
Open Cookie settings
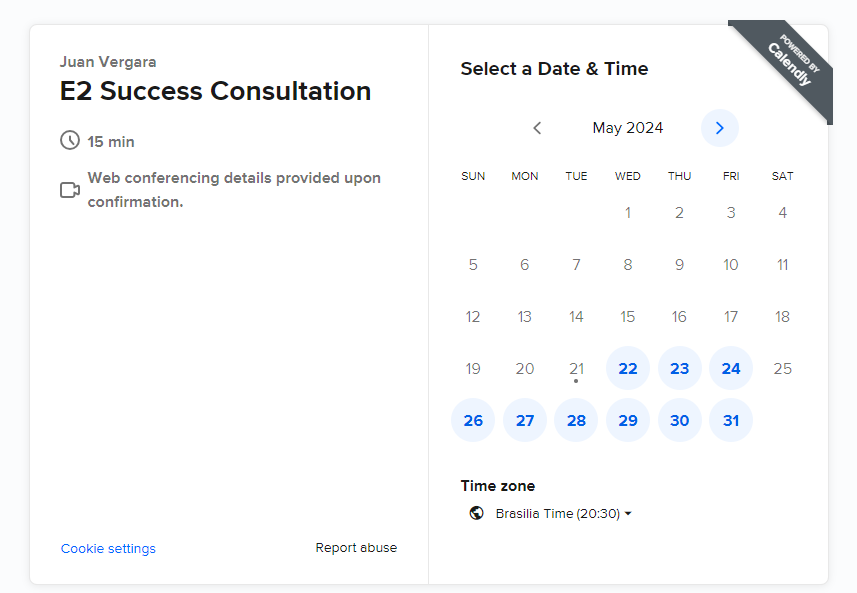point(107,548)
